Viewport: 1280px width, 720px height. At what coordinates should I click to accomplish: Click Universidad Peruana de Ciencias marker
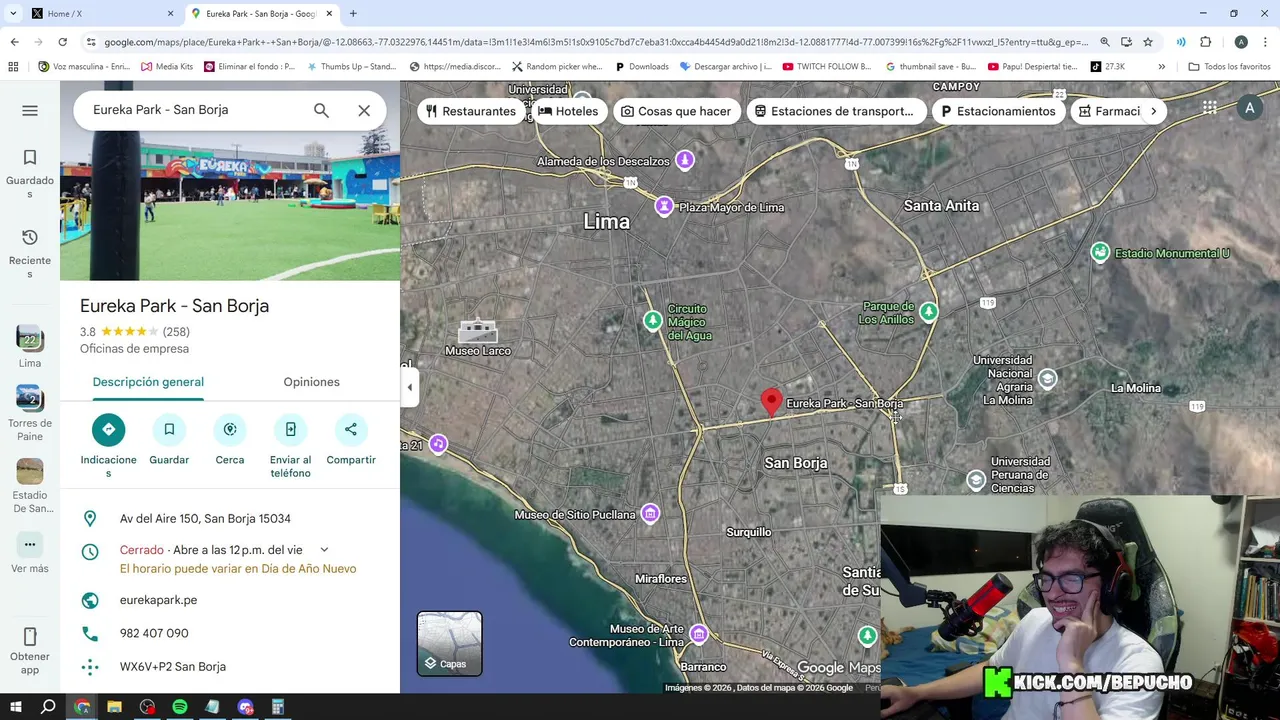tap(976, 480)
